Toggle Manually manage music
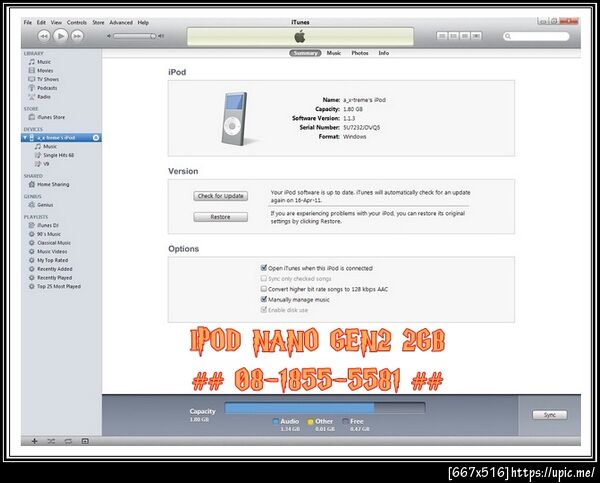The image size is (600, 483). (264, 299)
